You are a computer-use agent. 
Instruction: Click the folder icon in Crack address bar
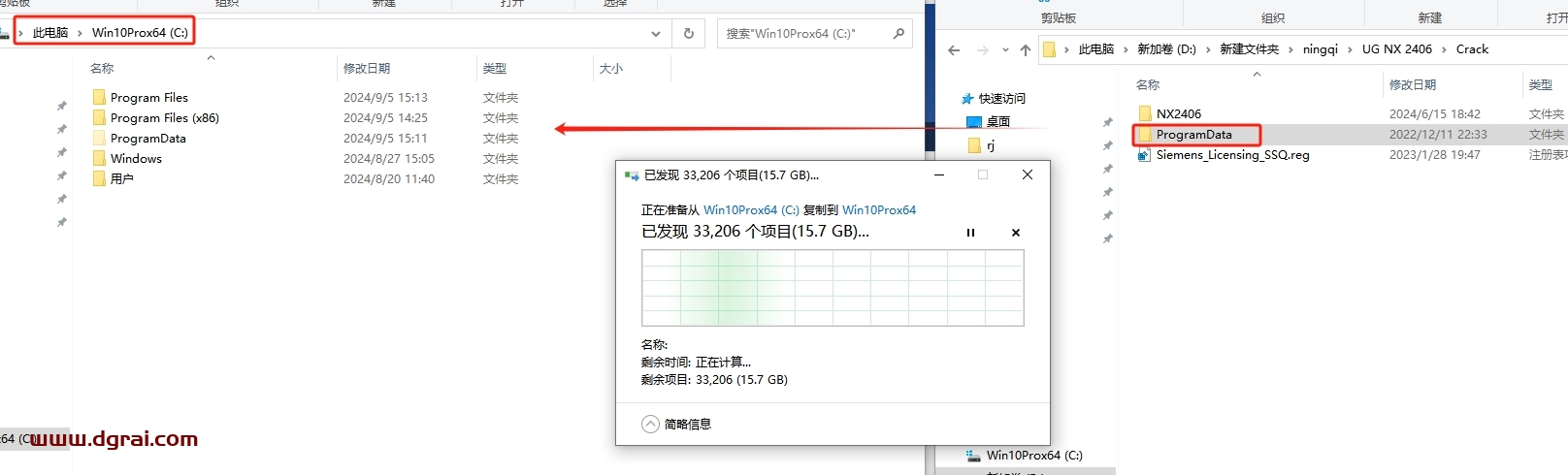coord(1049,49)
